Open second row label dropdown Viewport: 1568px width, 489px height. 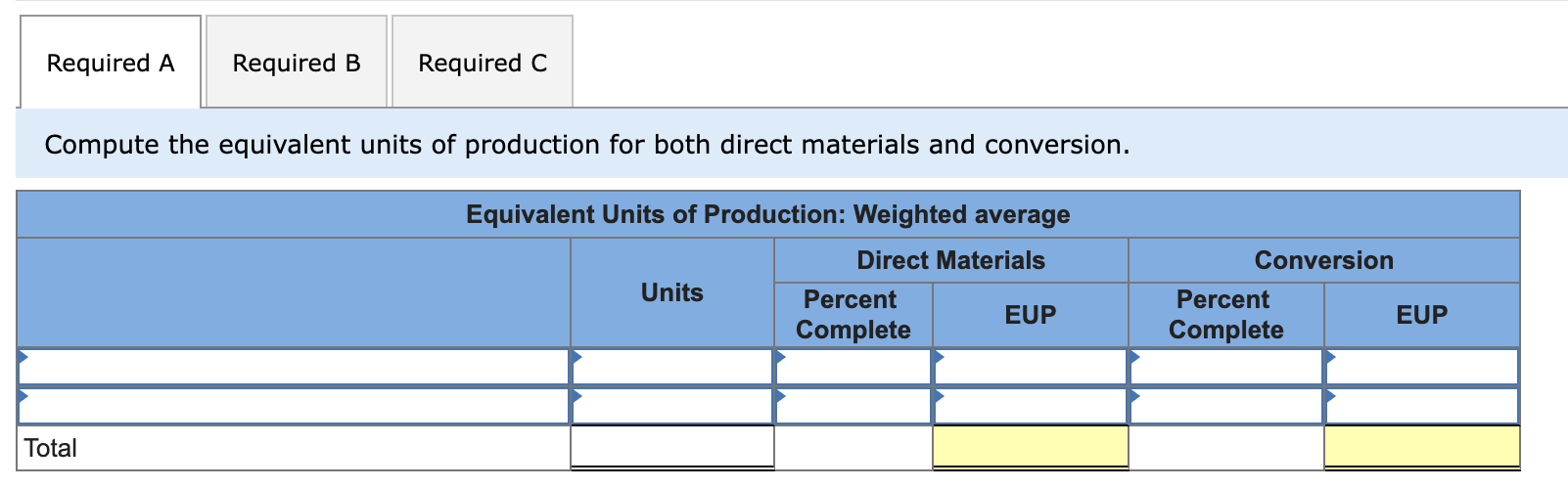click(x=294, y=406)
